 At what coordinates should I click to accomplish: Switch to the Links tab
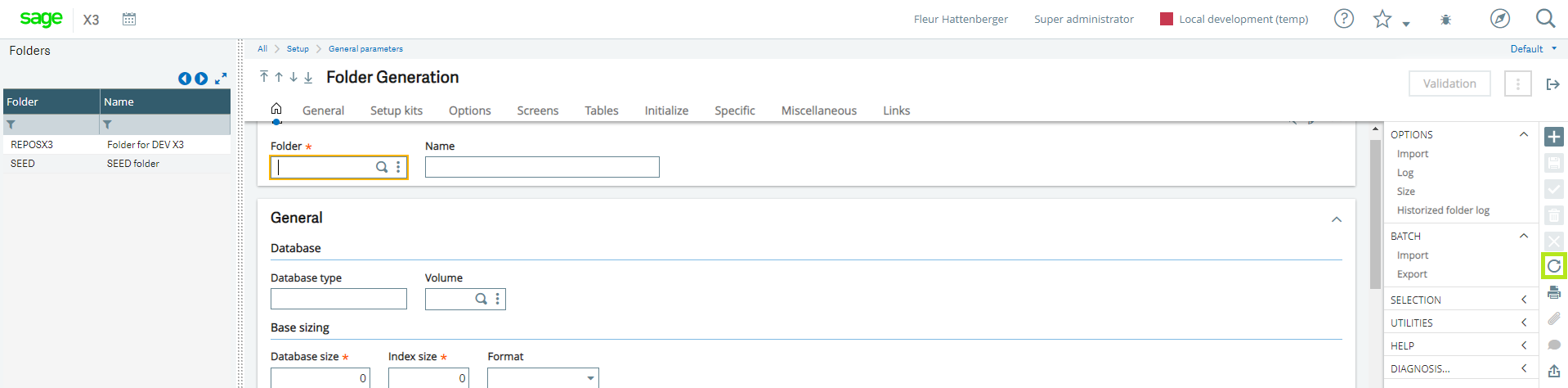896,111
